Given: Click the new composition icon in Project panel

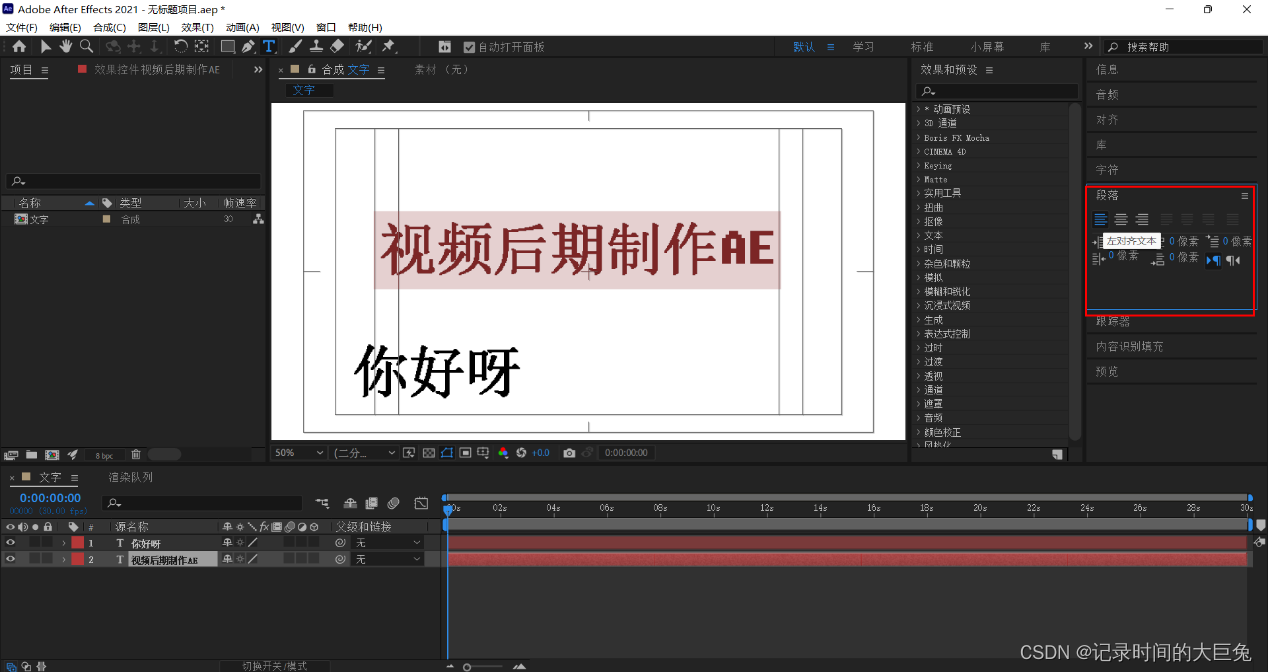Looking at the screenshot, I should (51, 454).
